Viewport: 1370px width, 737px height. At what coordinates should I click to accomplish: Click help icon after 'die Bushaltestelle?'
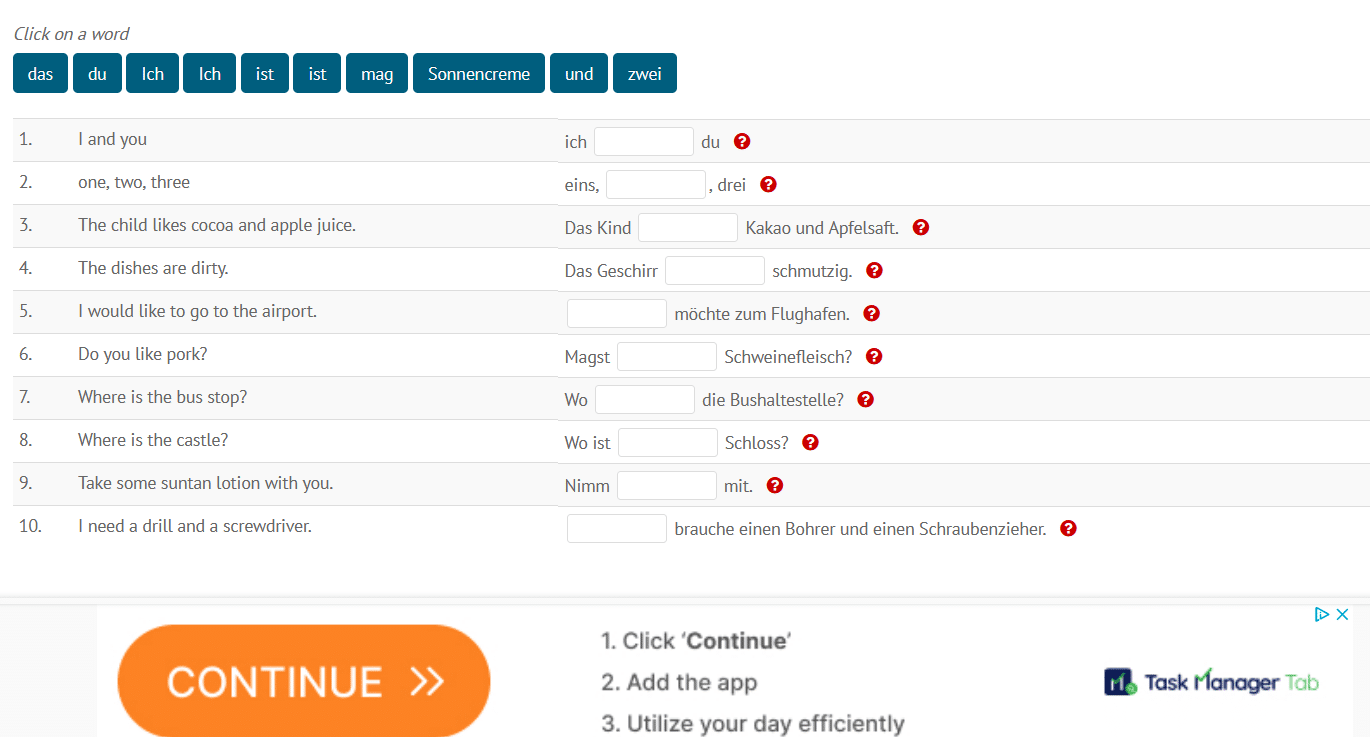tap(866, 400)
